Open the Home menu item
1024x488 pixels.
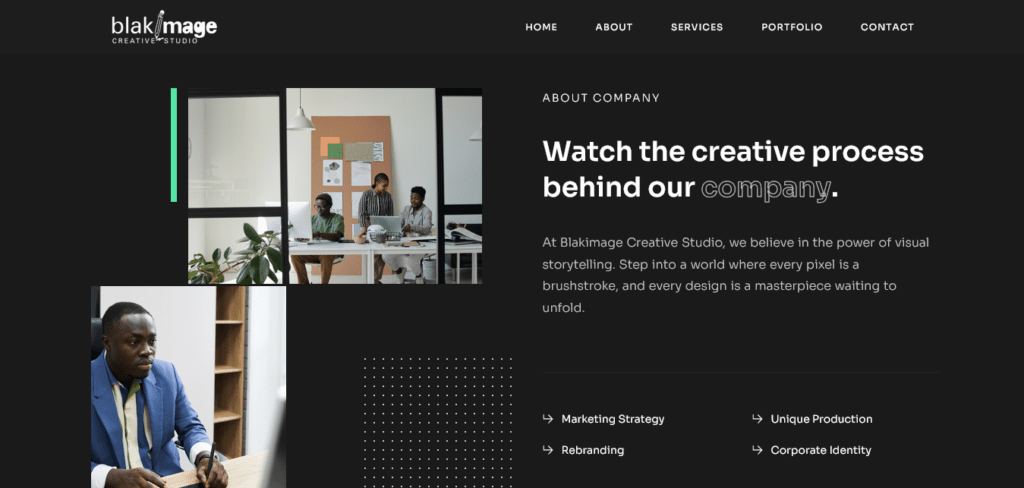click(541, 27)
